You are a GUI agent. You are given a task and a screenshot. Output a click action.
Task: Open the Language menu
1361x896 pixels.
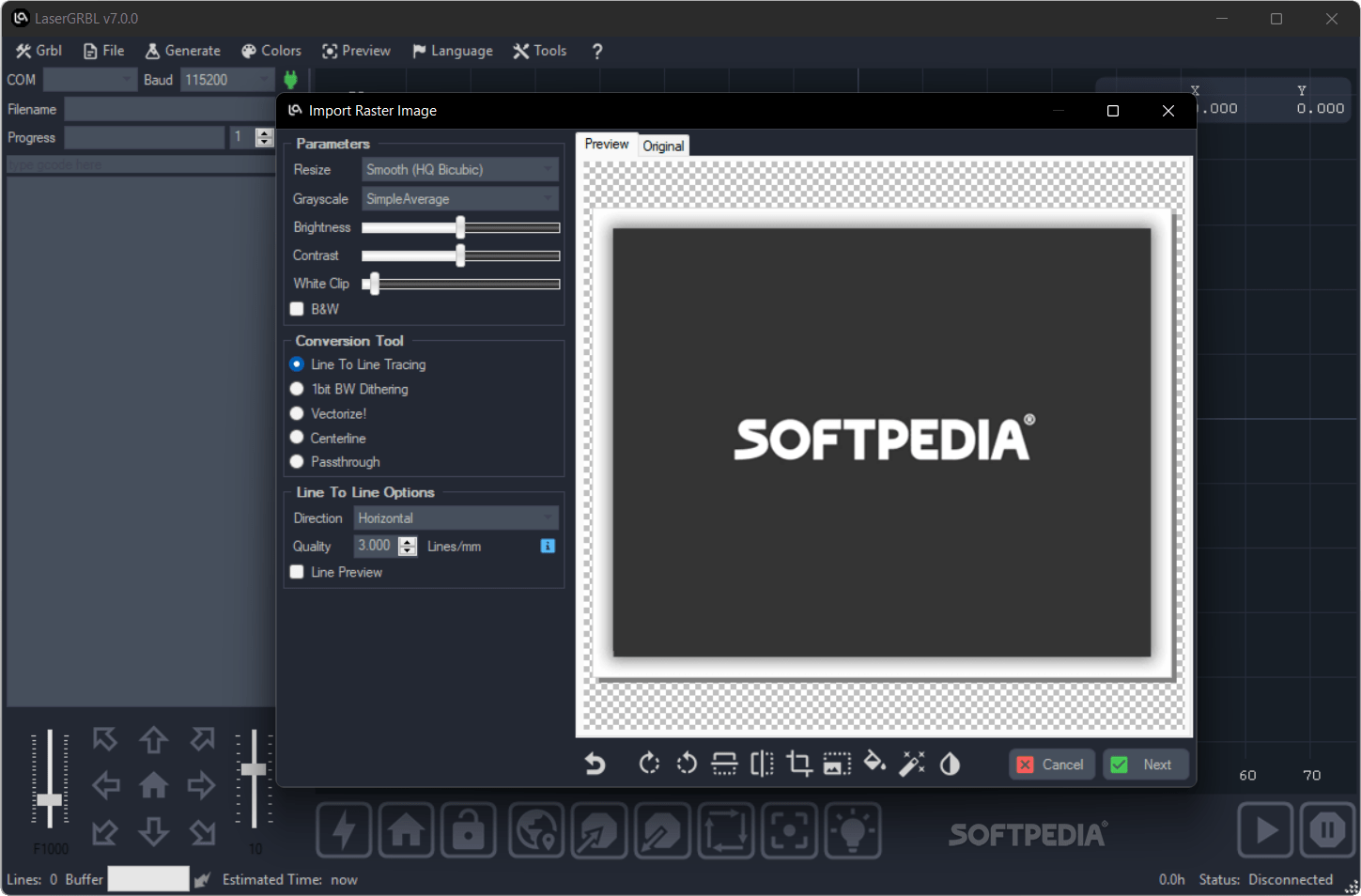tap(452, 51)
